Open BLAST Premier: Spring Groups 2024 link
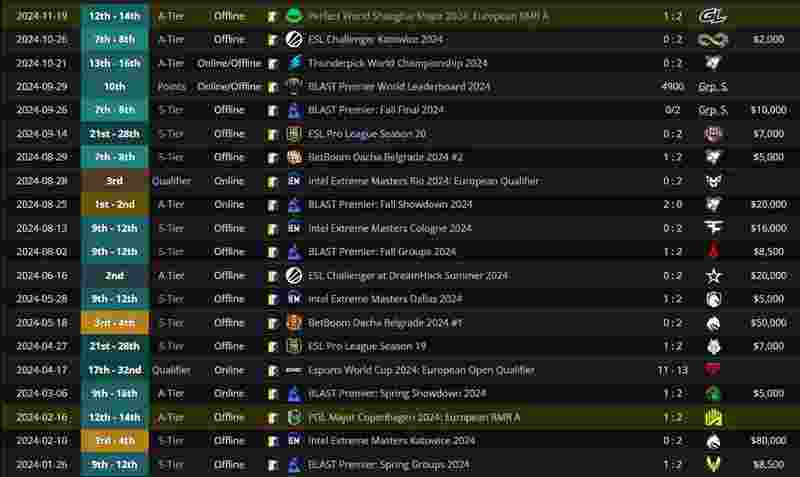800x477 pixels. (388, 465)
